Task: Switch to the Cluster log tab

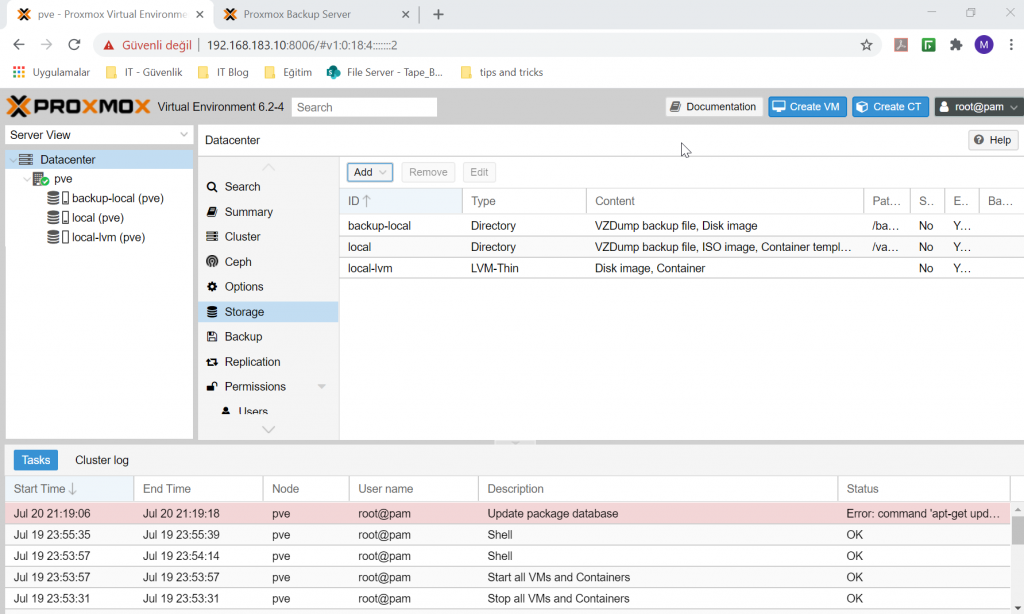Action: pos(102,460)
